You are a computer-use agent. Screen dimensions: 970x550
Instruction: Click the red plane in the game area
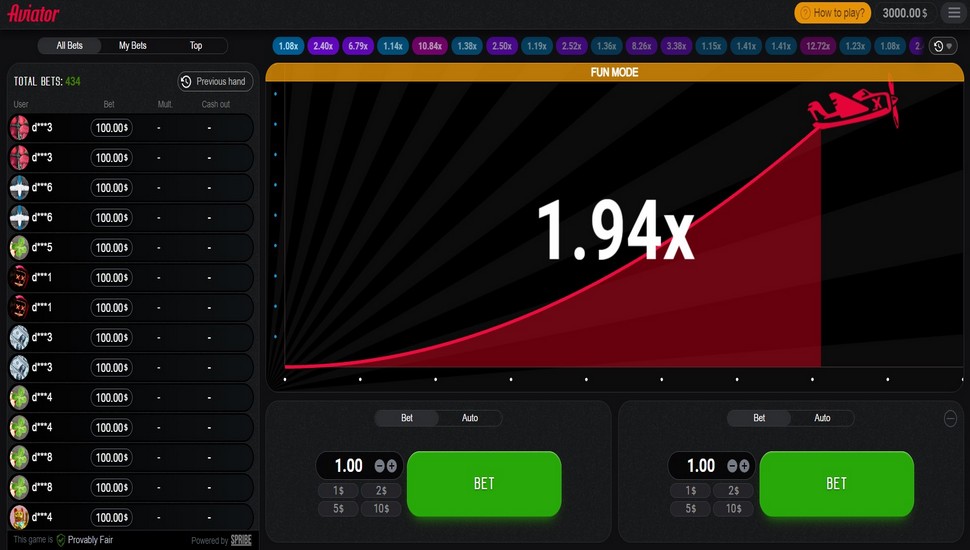(852, 107)
